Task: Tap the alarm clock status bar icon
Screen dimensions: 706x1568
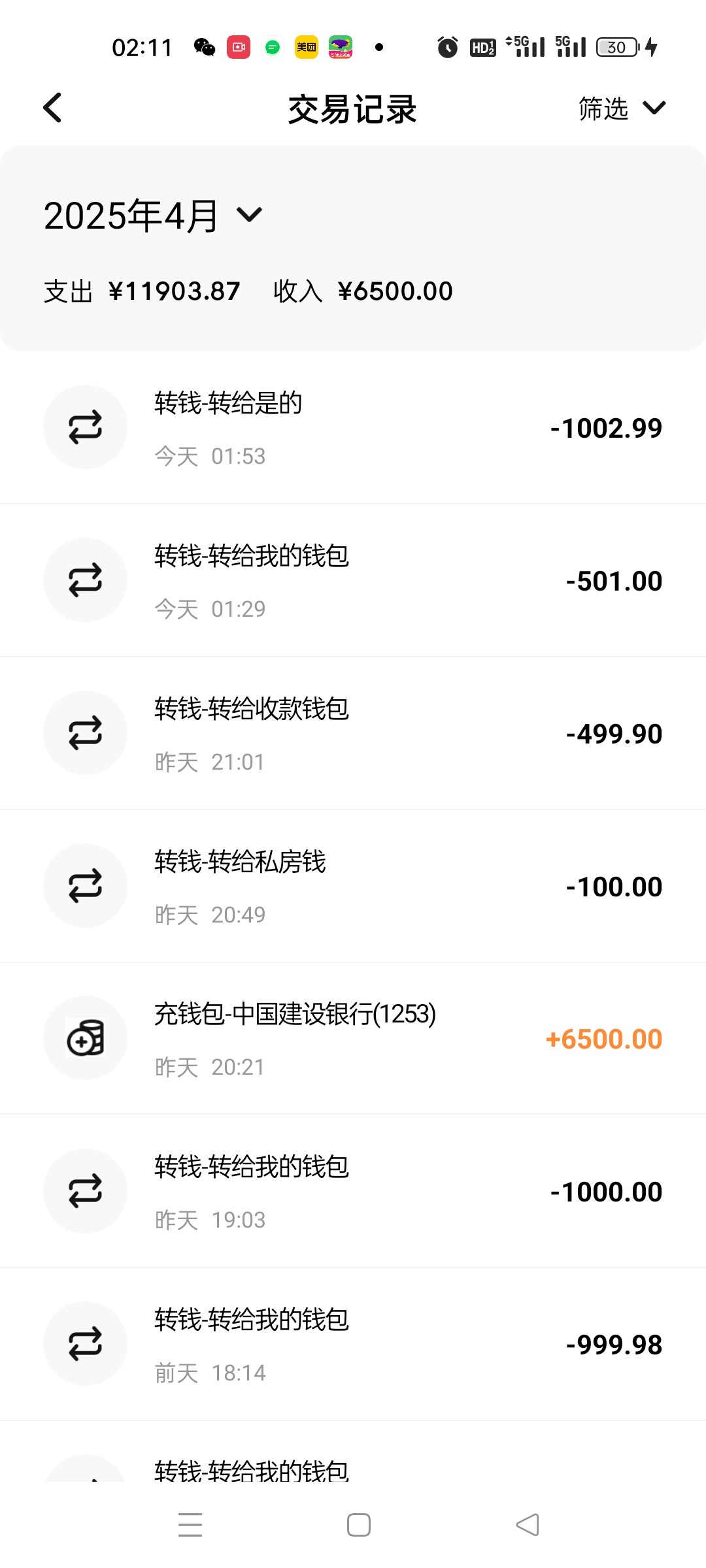Action: [448, 47]
